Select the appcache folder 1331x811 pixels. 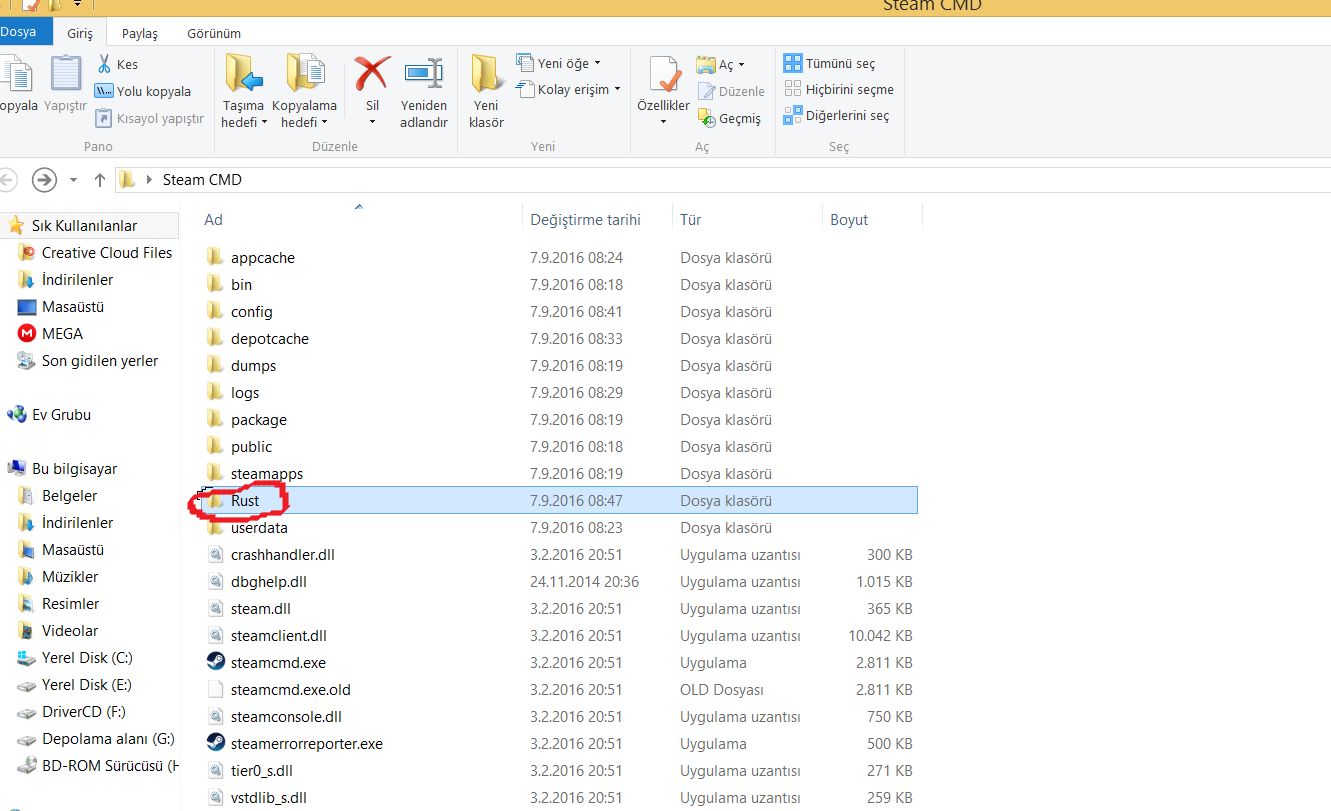262,257
